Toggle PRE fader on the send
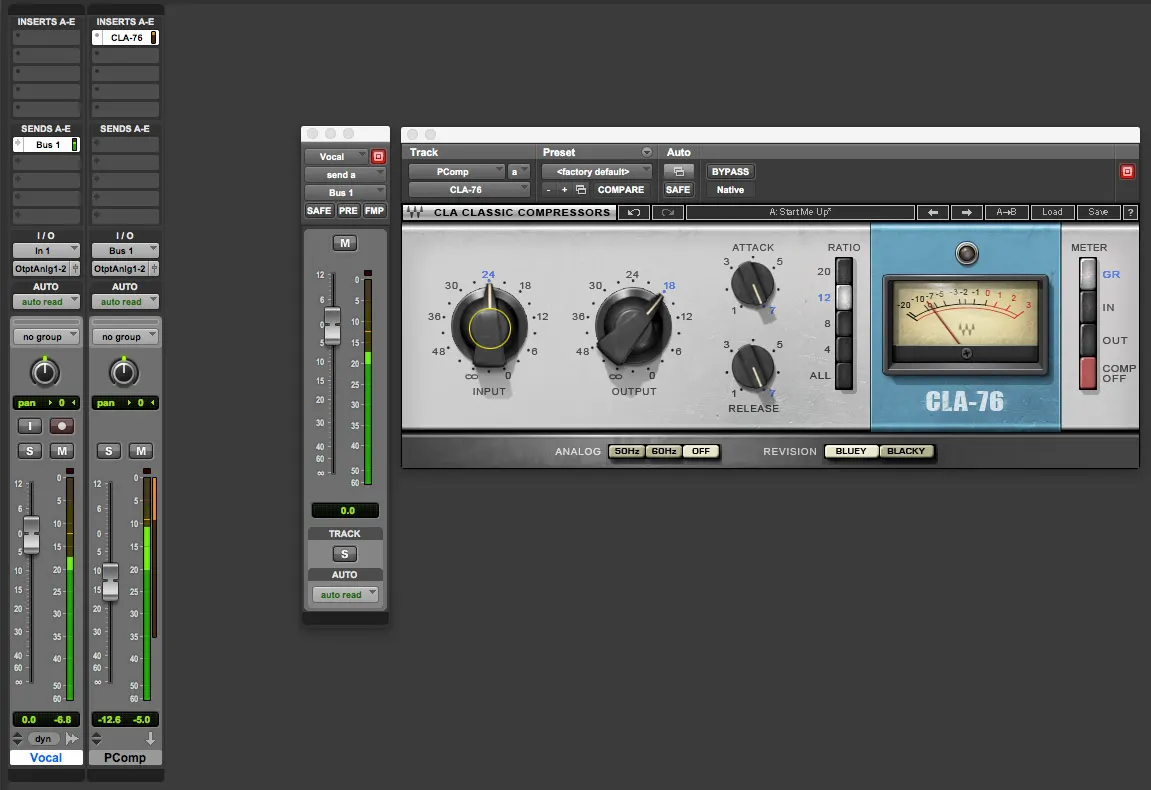The height and width of the screenshot is (790, 1151). pos(348,211)
